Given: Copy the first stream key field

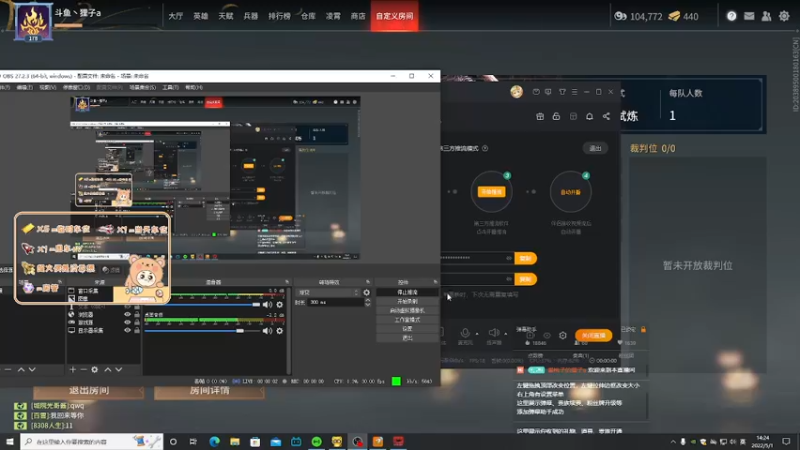Looking at the screenshot, I should pos(525,258).
